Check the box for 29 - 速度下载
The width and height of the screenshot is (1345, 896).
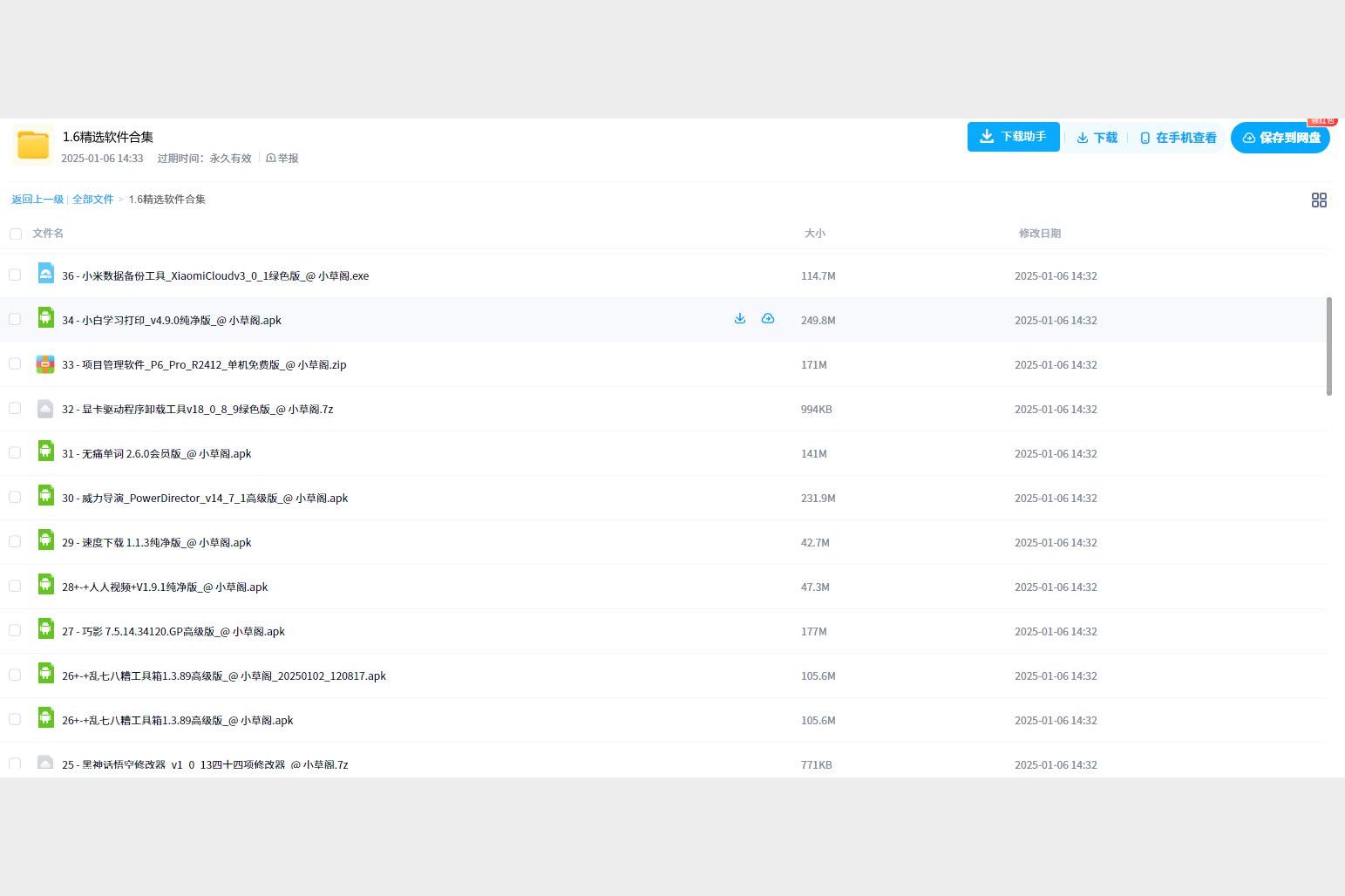coord(15,541)
